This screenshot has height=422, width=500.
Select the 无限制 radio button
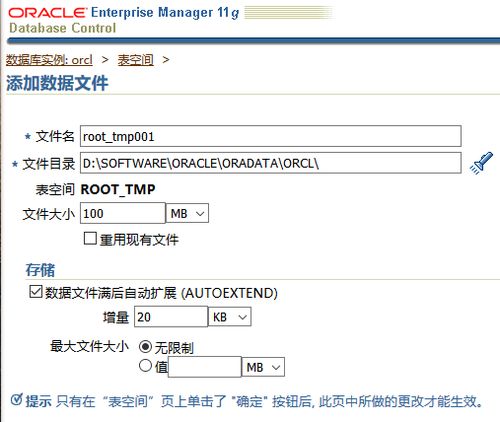coord(145,347)
